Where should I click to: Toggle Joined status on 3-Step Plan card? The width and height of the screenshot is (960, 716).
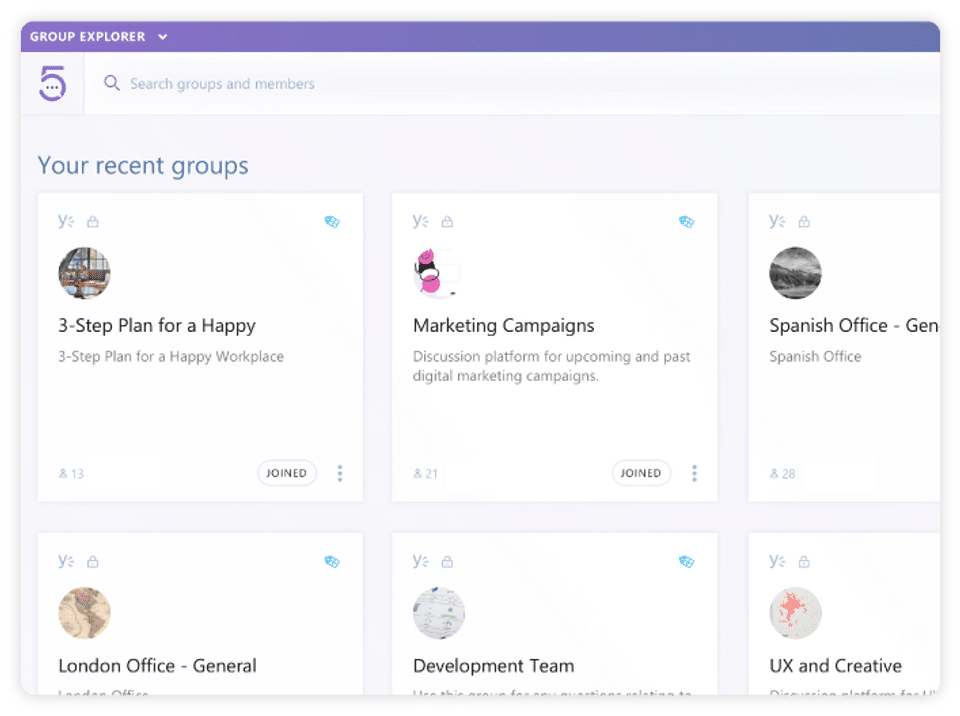tap(287, 473)
